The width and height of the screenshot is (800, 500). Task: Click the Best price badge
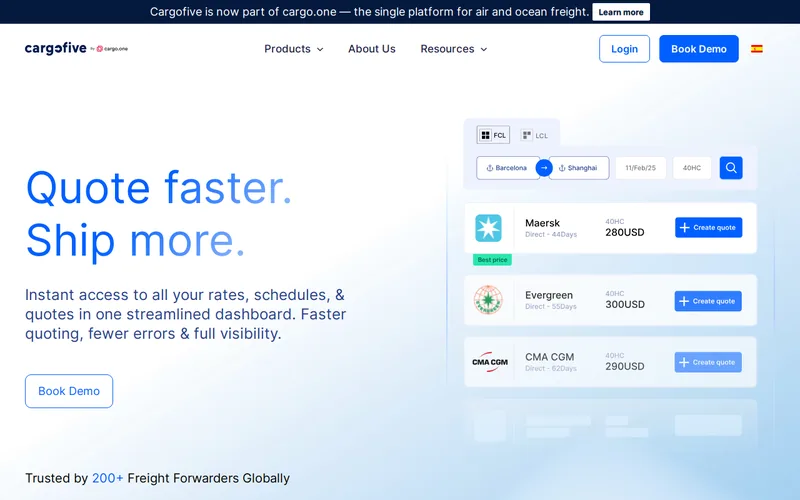(x=492, y=260)
